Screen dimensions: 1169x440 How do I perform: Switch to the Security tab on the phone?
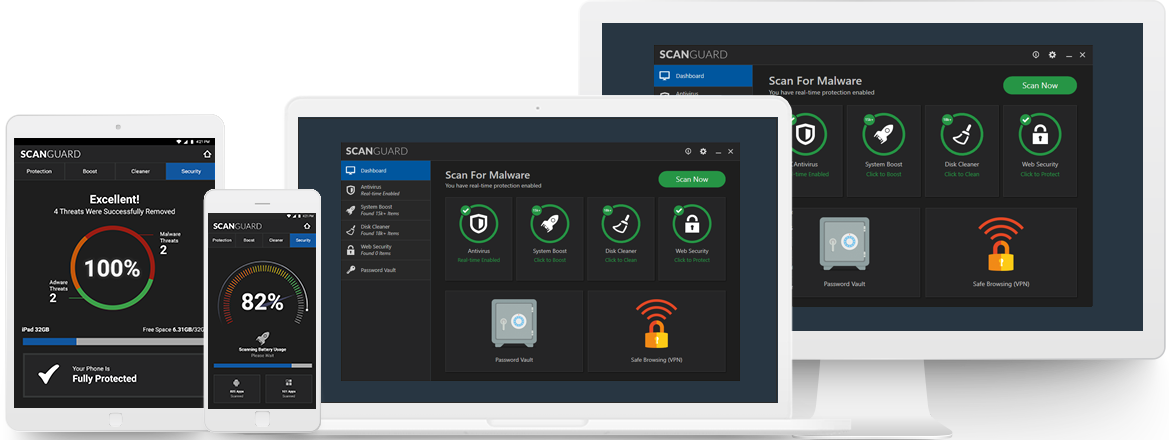tap(303, 240)
